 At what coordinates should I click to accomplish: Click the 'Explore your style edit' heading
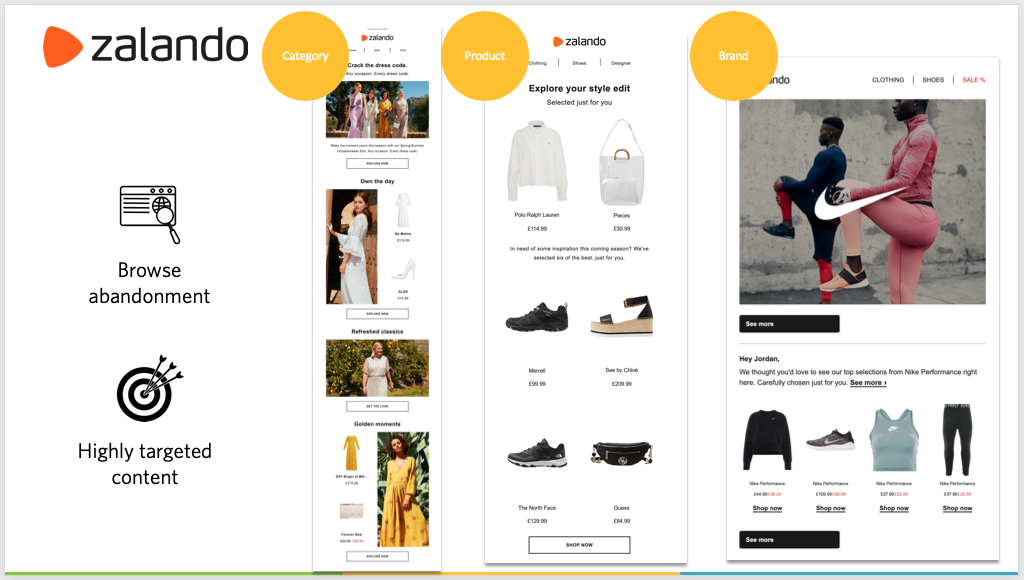(x=579, y=88)
